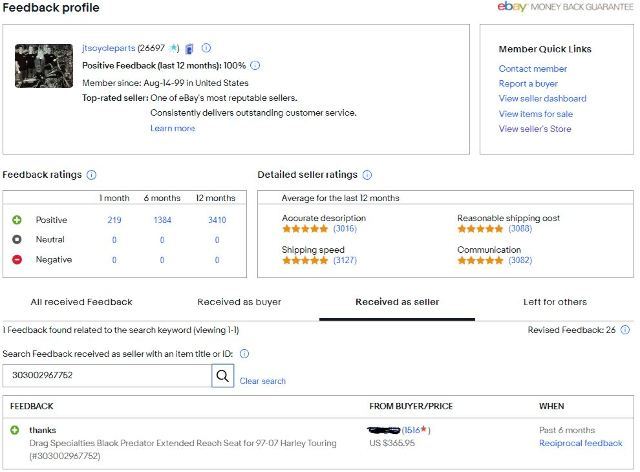Click the 12 months positive count 3410
Screen dimensions: 640x472
[x=216, y=220]
